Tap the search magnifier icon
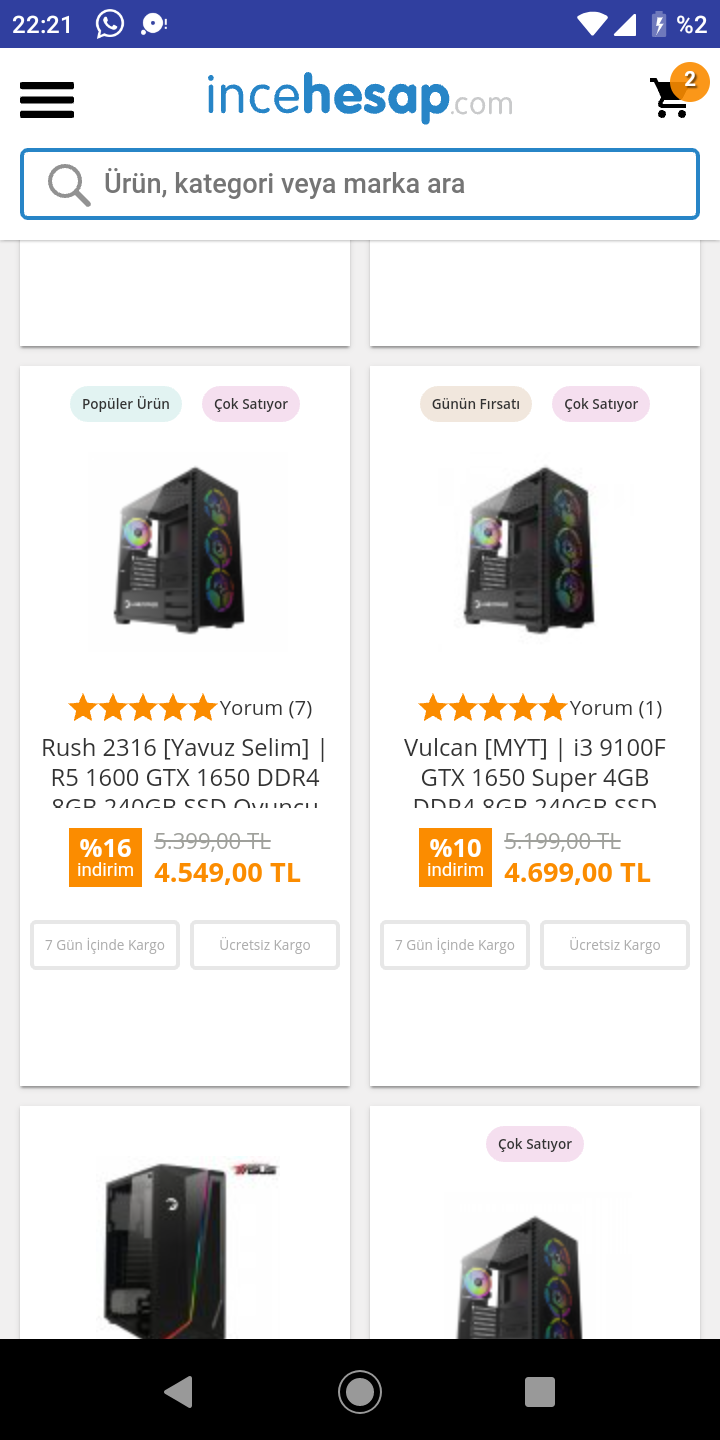This screenshot has width=720, height=1440. 69,184
